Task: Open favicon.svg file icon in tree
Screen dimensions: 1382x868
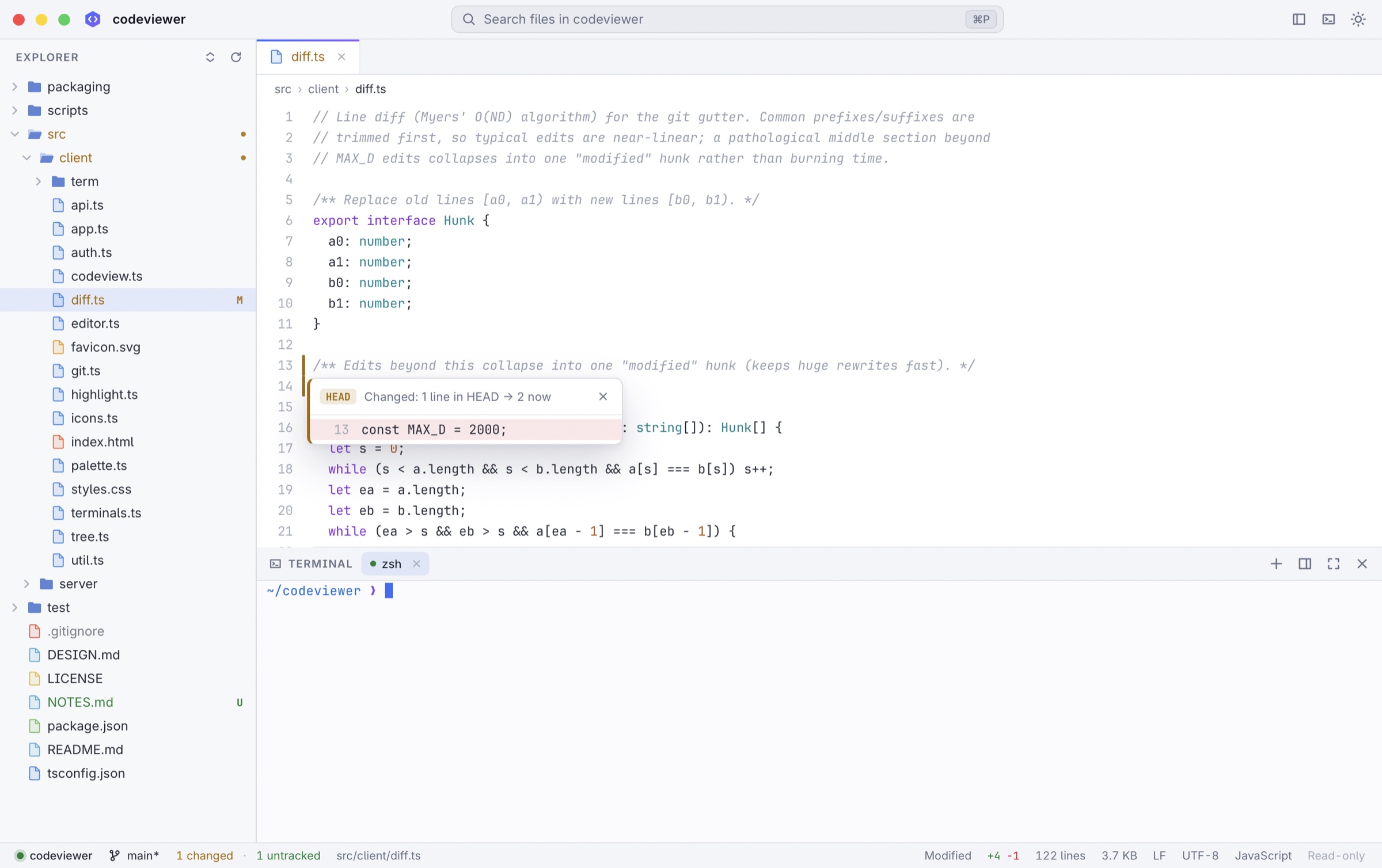Action: tap(58, 347)
